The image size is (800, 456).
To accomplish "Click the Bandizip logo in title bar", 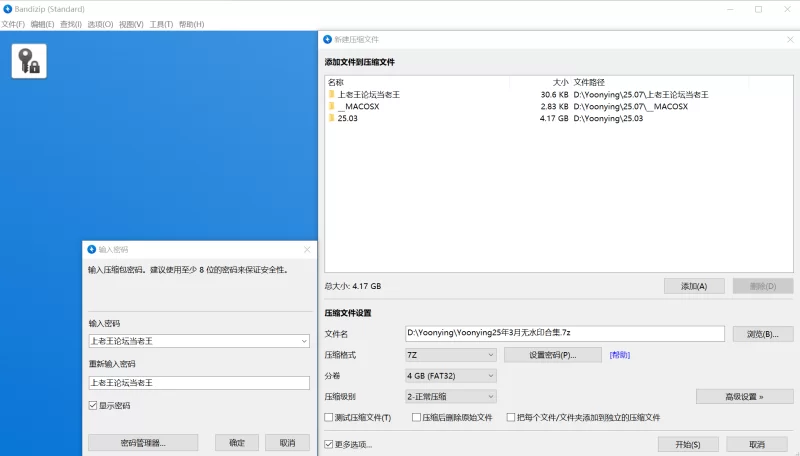I will 8,9.
